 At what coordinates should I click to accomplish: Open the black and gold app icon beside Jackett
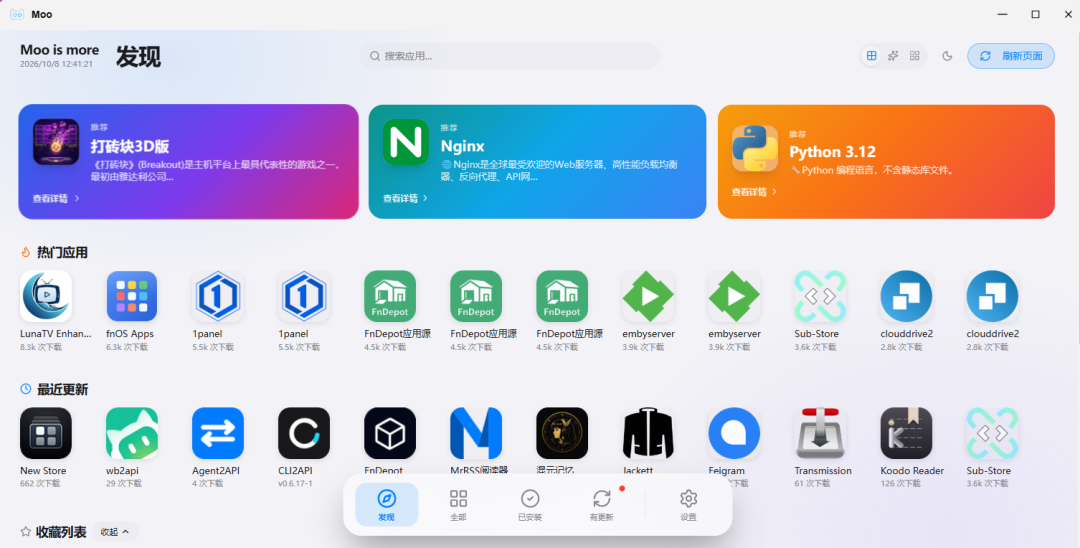[562, 433]
